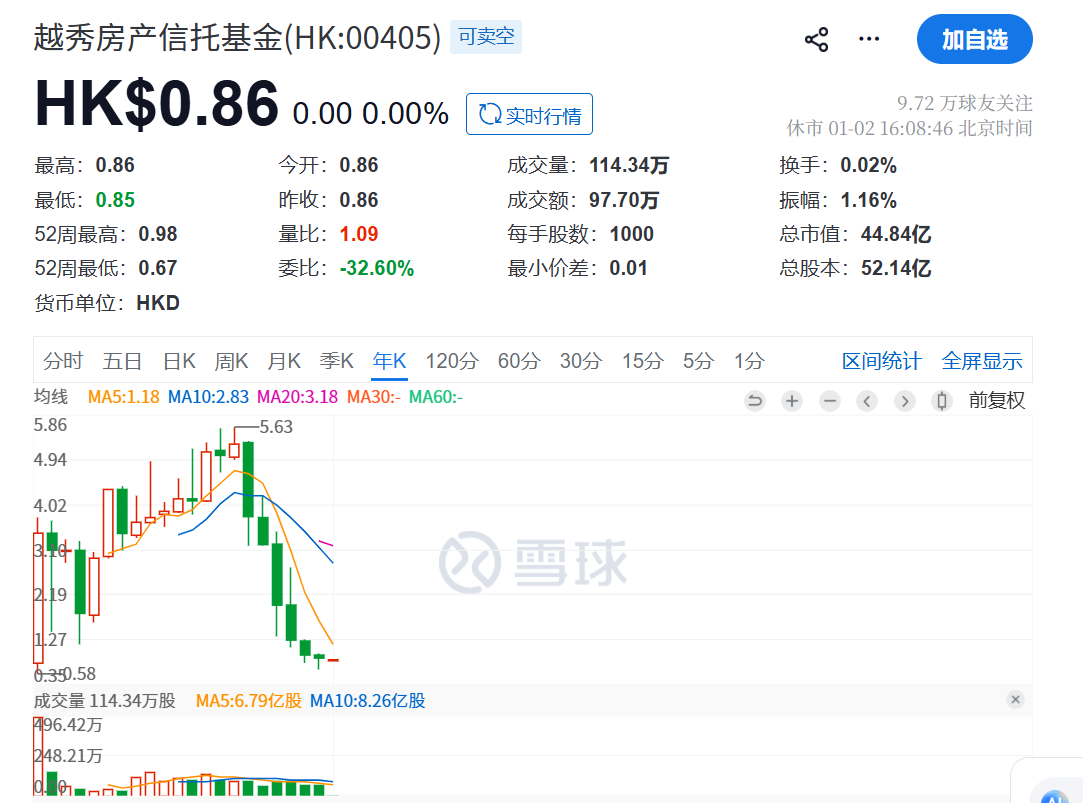This screenshot has height=803, width=1083.
Task: Toggle the candlestick chart style icon
Action: 941,401
